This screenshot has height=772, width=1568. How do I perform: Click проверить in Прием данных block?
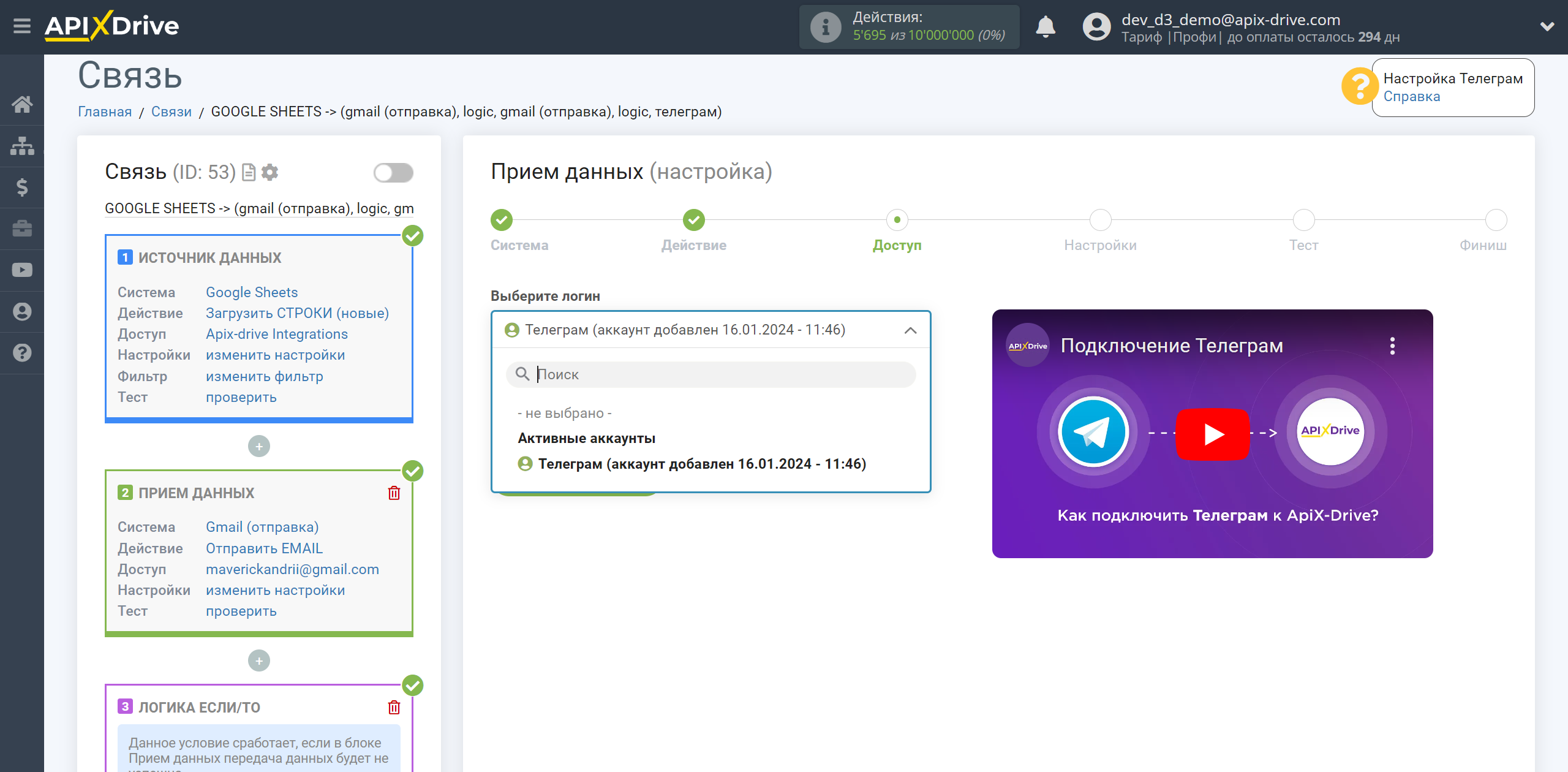click(x=241, y=611)
